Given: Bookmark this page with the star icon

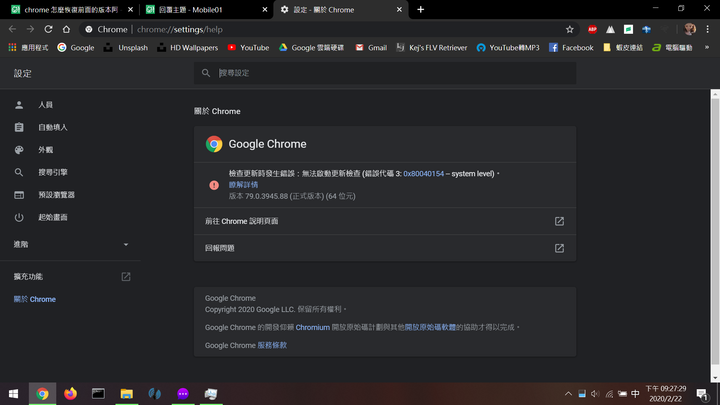Looking at the screenshot, I should coord(569,29).
